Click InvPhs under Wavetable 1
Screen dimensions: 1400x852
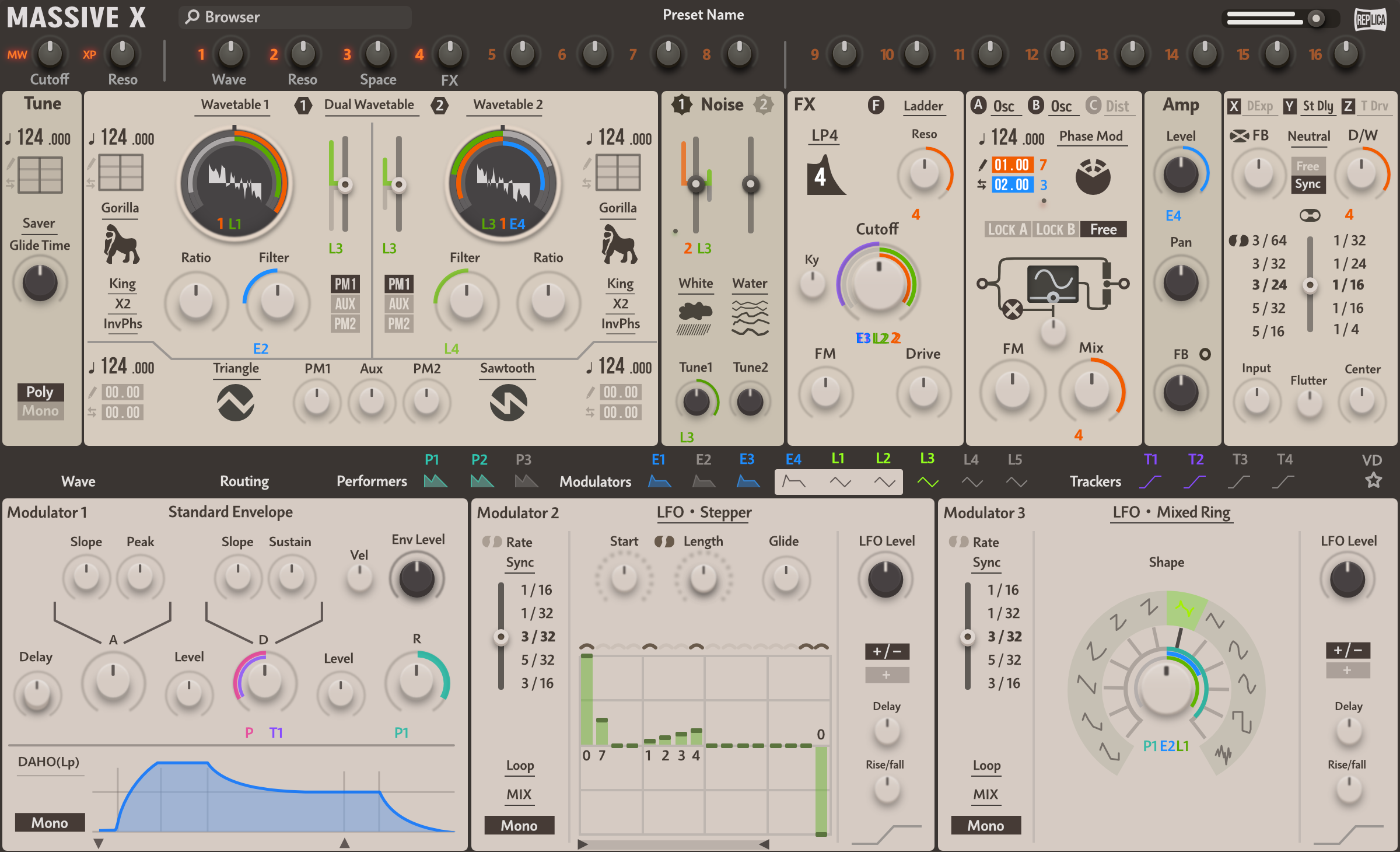[x=123, y=324]
